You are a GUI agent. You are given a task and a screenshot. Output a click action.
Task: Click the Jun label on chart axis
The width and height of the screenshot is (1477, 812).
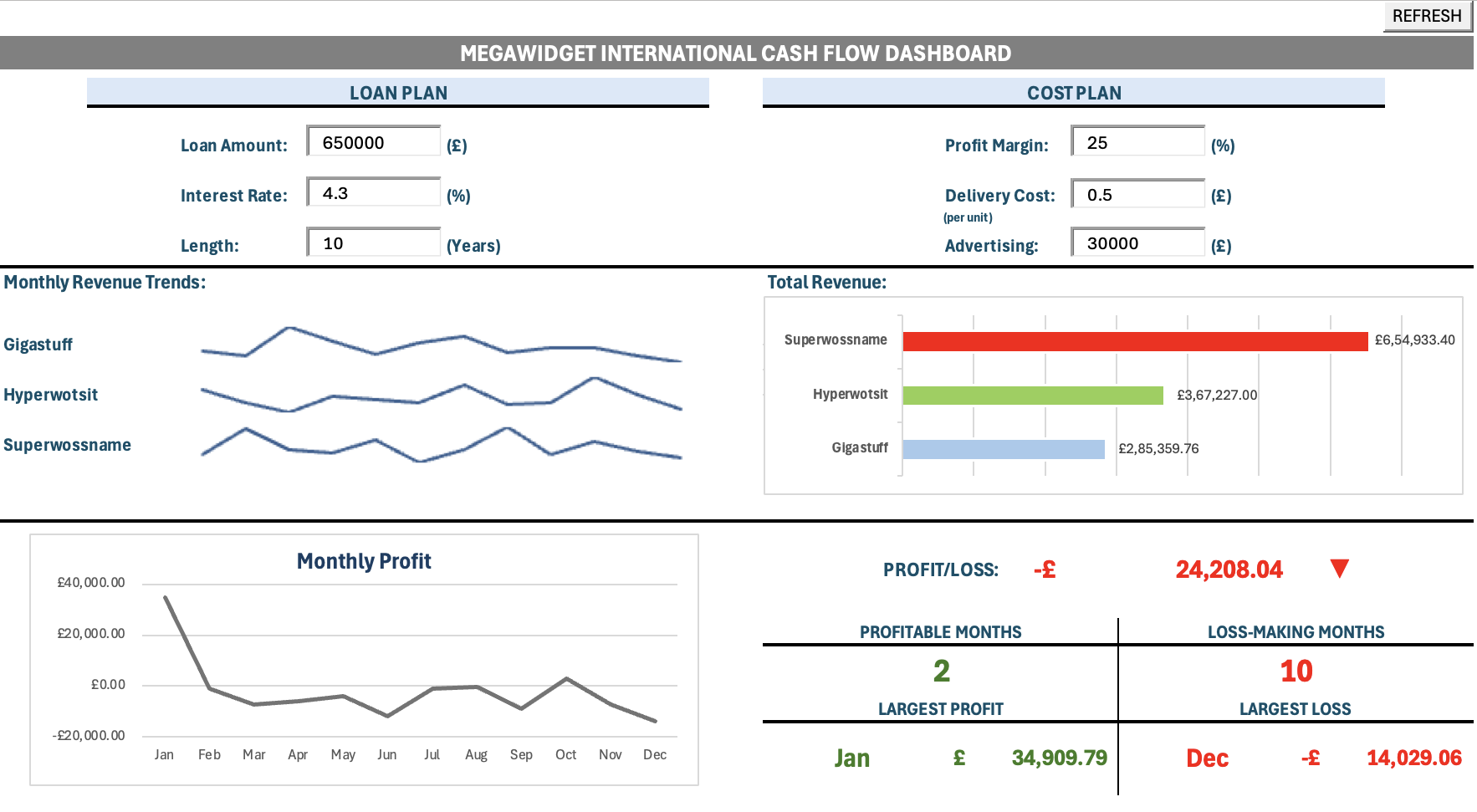click(x=386, y=754)
